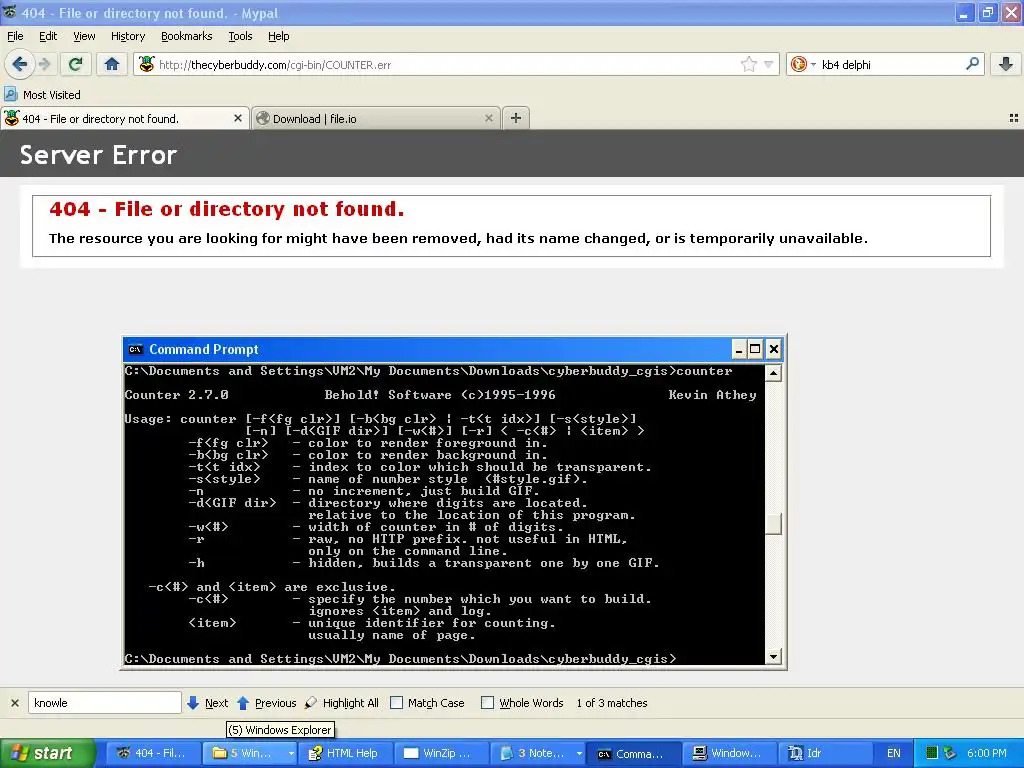Open the address bar history dropdown

(x=769, y=64)
